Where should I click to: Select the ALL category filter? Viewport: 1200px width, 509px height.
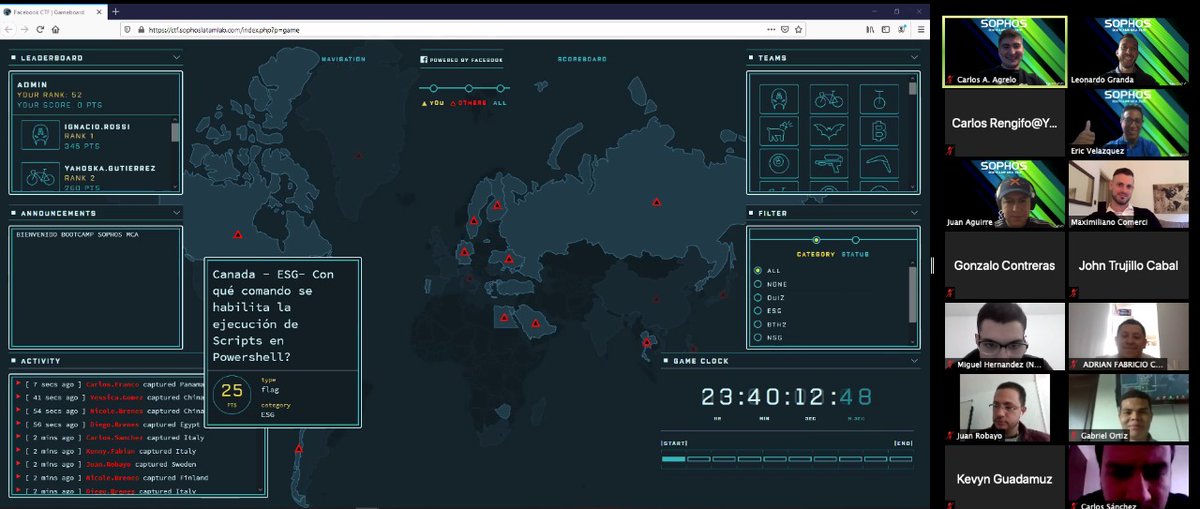(766, 270)
